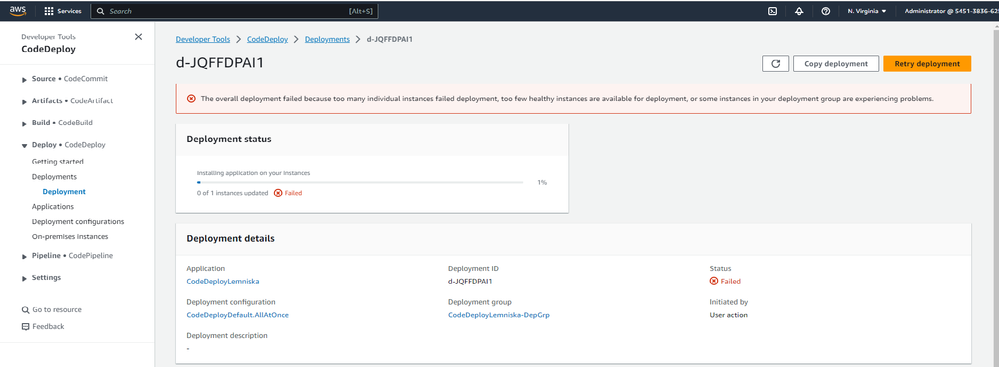
Task: Open the AWS home logo
Action: [17, 11]
